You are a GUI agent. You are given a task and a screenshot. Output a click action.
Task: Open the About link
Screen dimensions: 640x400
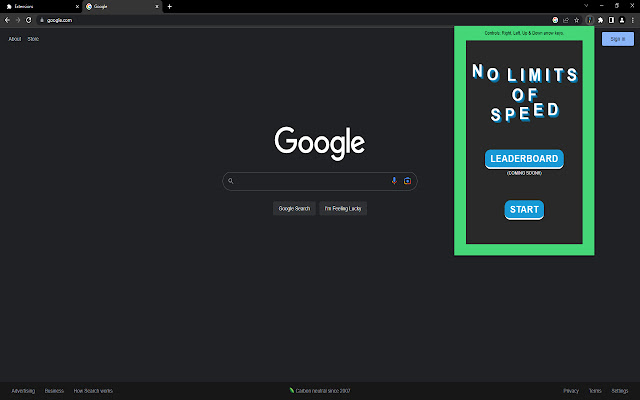tap(15, 39)
